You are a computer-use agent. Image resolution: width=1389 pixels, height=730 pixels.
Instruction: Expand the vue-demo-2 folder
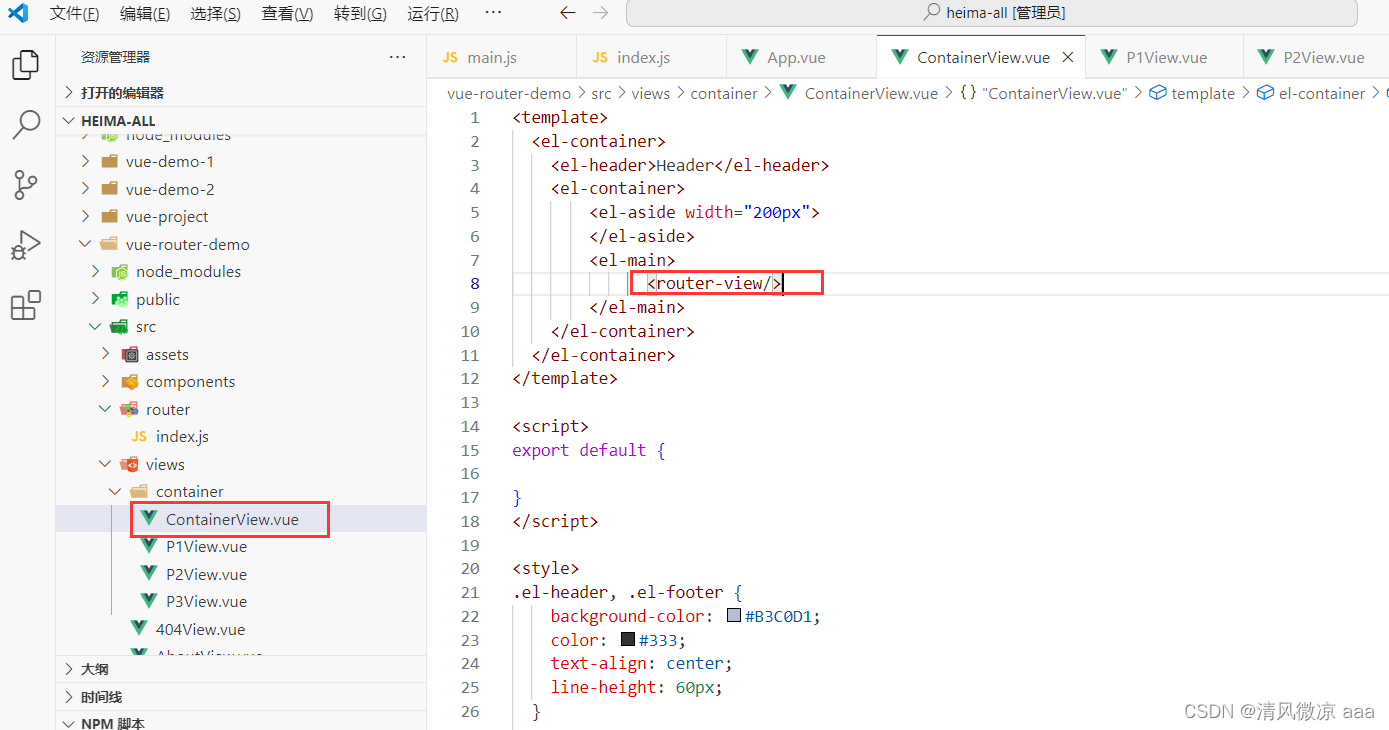pyautogui.click(x=86, y=189)
